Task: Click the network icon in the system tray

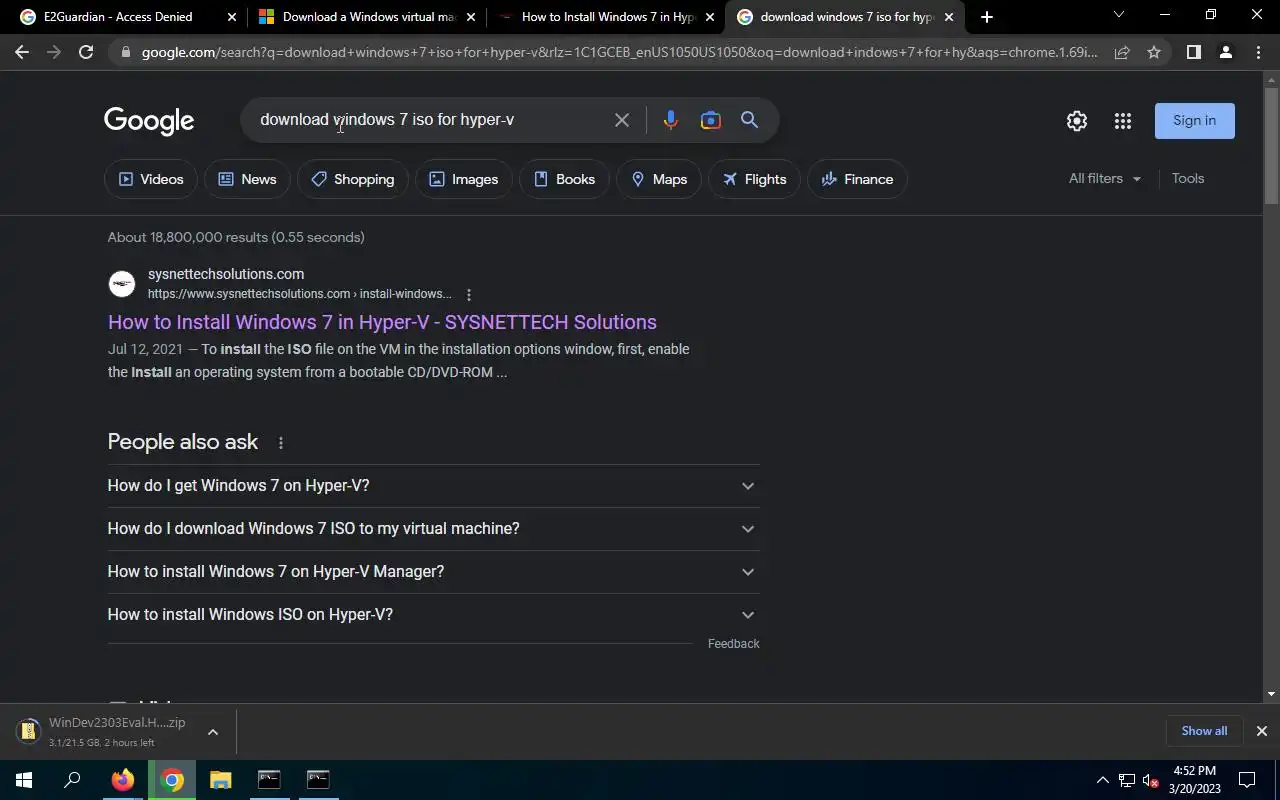Action: pos(1127,780)
